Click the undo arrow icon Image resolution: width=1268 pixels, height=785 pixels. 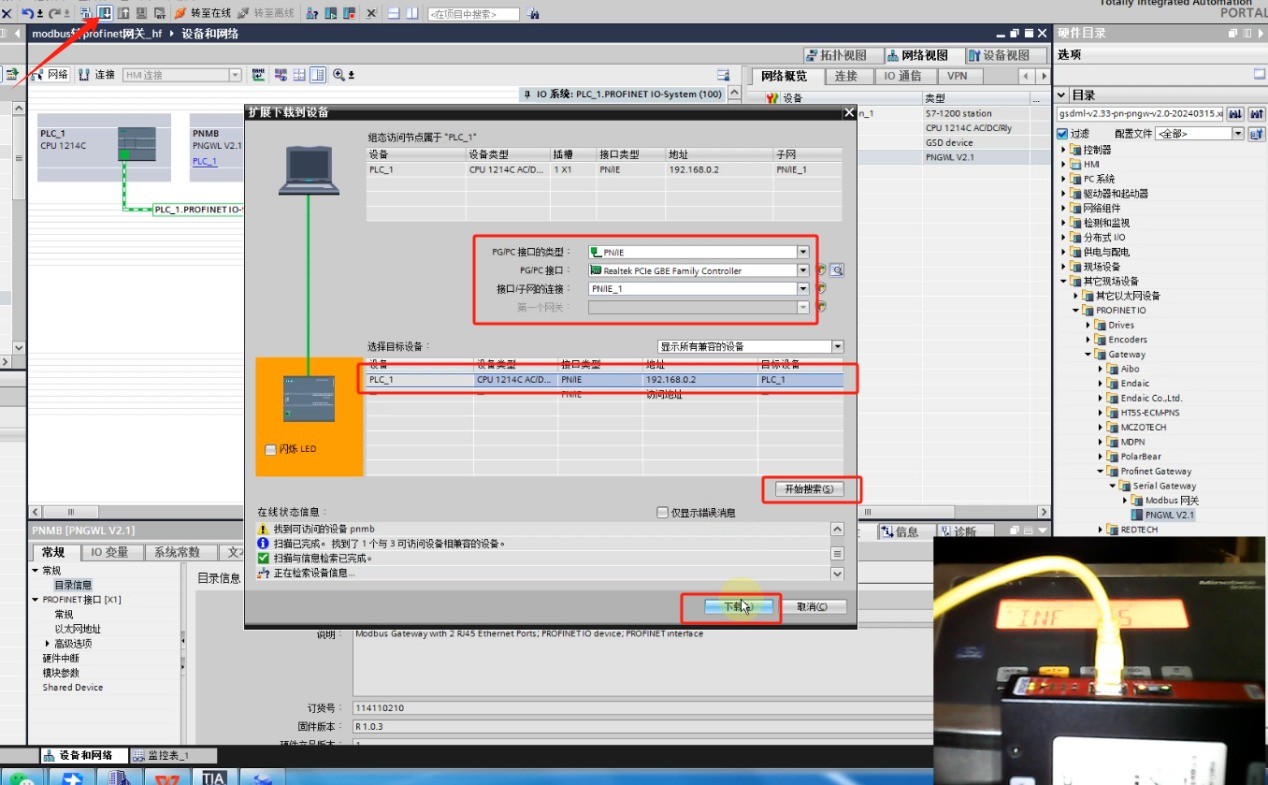(x=27, y=13)
